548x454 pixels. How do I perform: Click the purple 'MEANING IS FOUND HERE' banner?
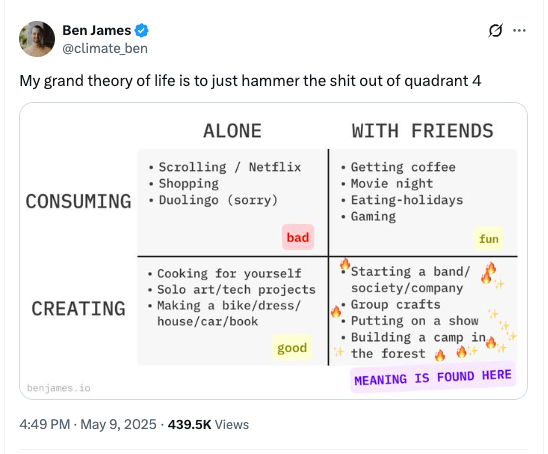click(433, 377)
